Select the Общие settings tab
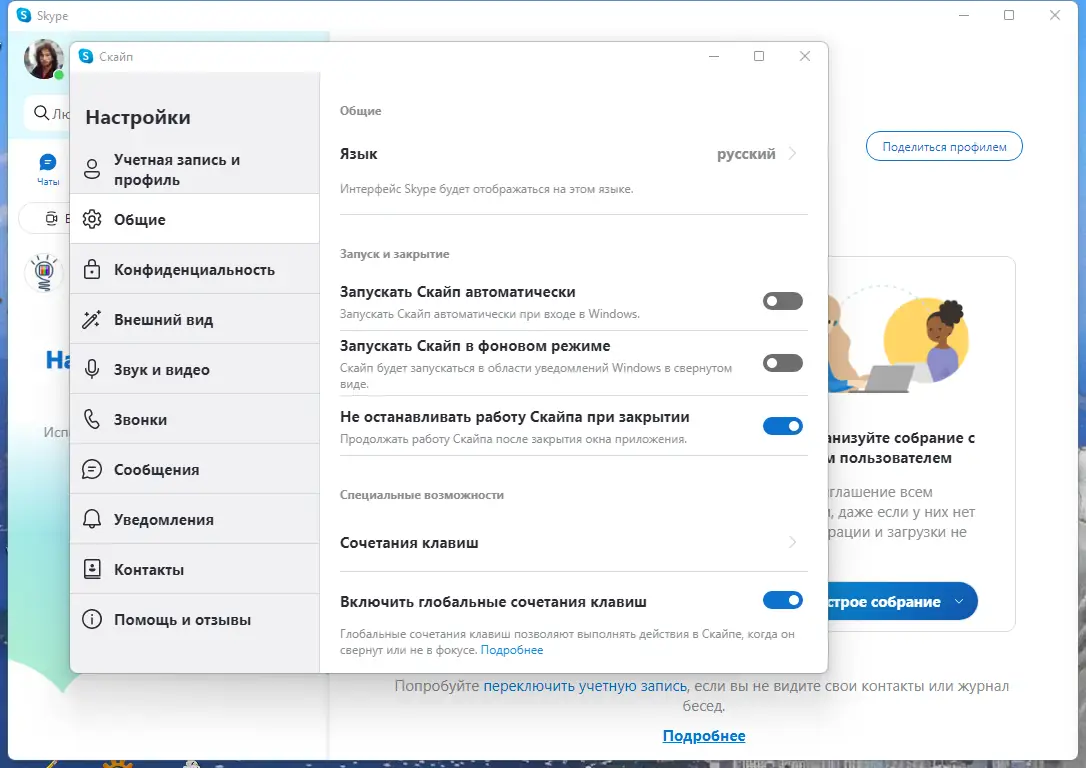This screenshot has height=768, width=1086. (195, 219)
